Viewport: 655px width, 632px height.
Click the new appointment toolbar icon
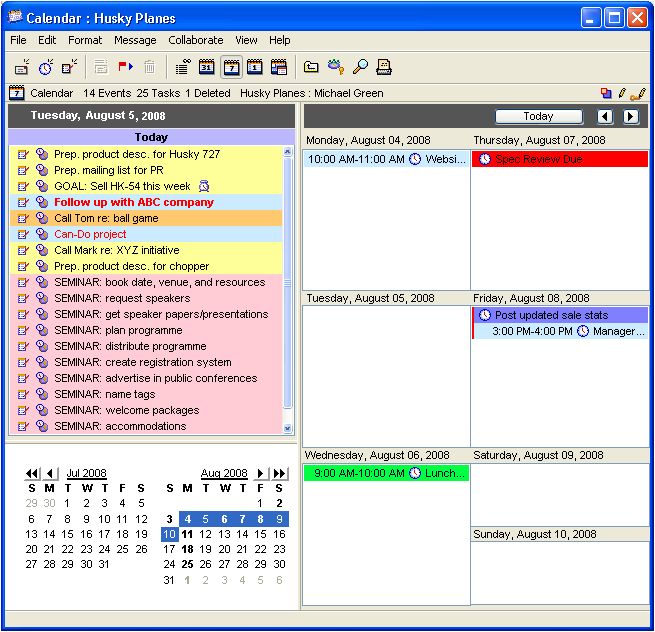pos(22,68)
